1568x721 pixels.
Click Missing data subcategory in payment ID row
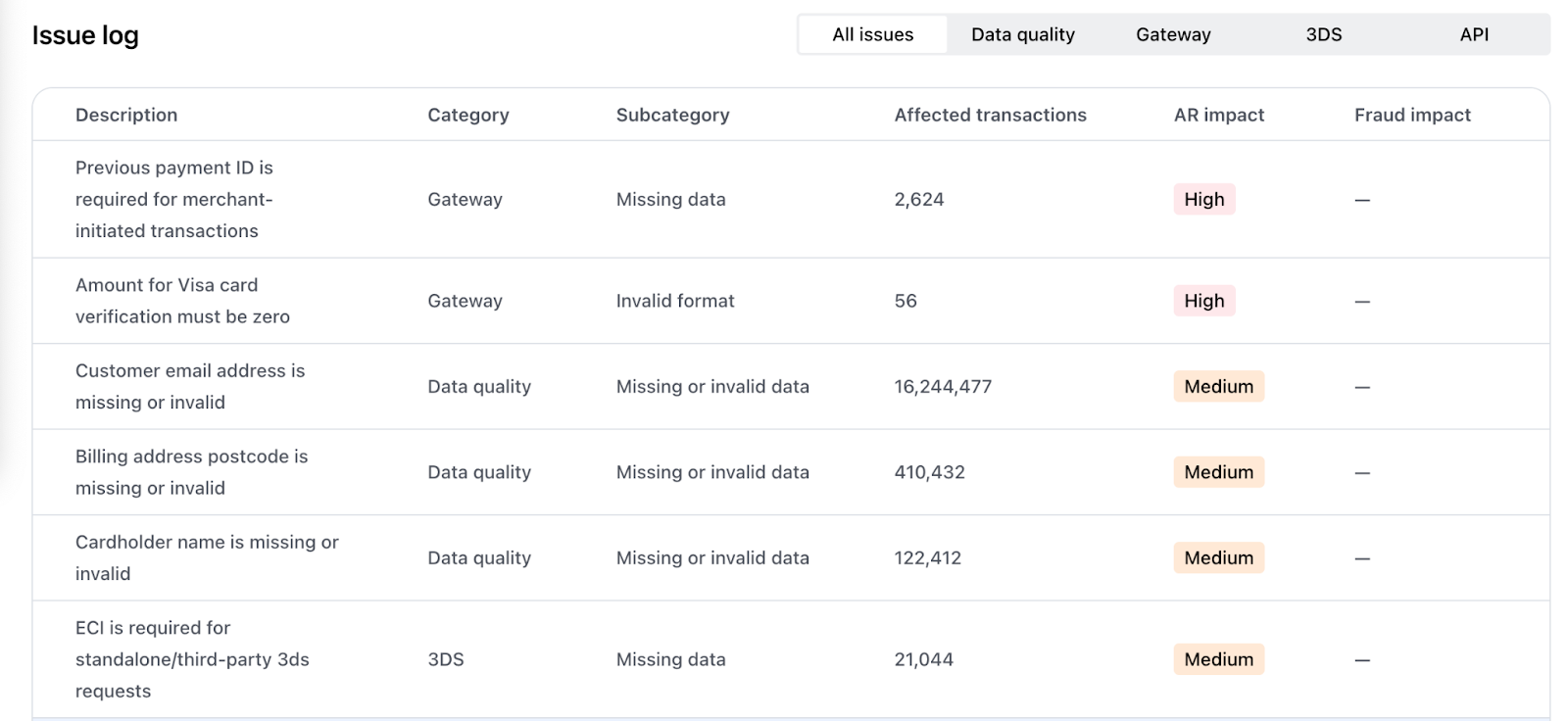[x=671, y=199]
